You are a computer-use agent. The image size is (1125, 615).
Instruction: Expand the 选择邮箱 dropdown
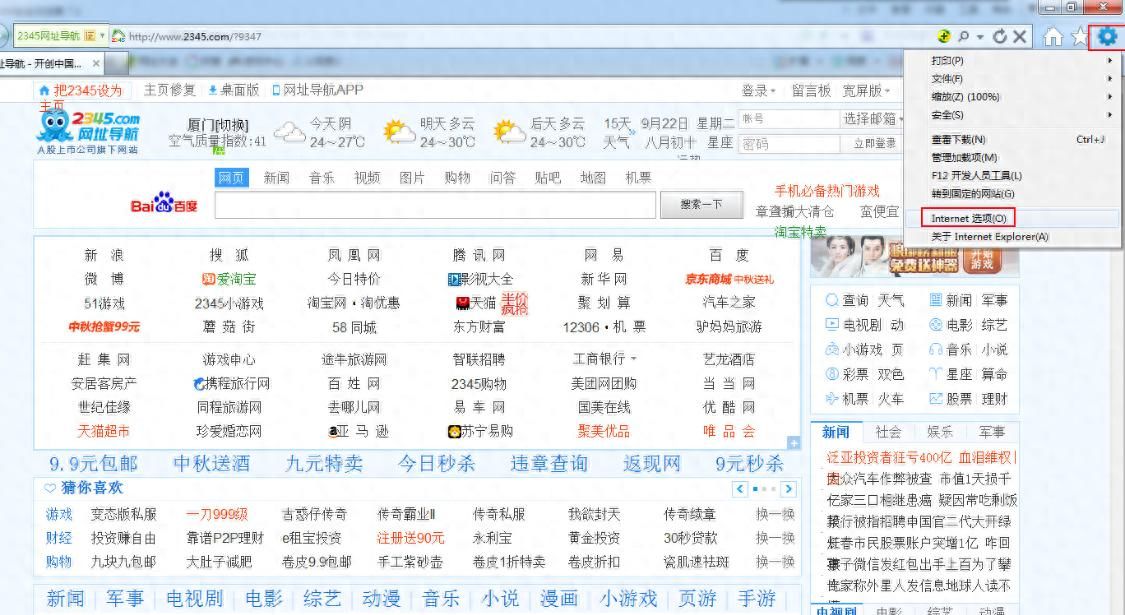901,119
